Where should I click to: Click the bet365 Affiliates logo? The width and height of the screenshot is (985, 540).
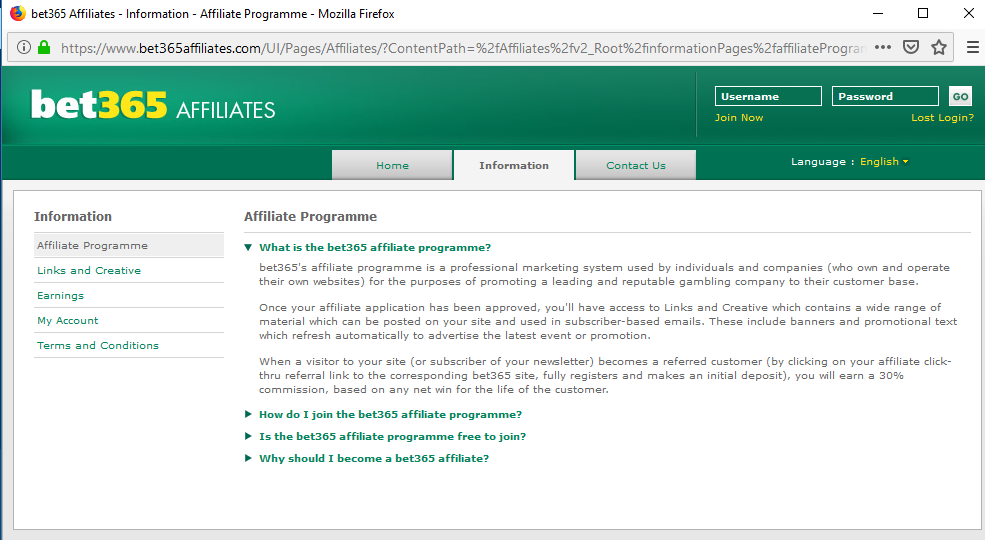click(153, 105)
